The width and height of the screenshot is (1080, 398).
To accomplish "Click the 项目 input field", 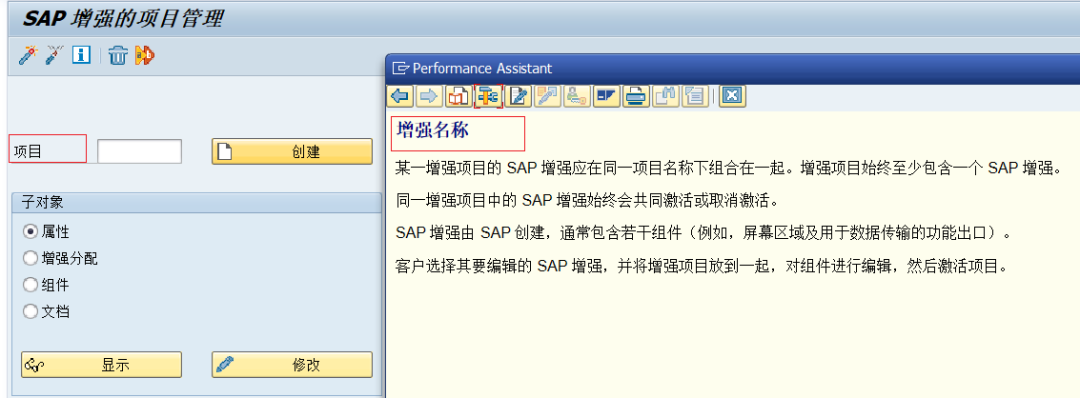I will [x=140, y=151].
